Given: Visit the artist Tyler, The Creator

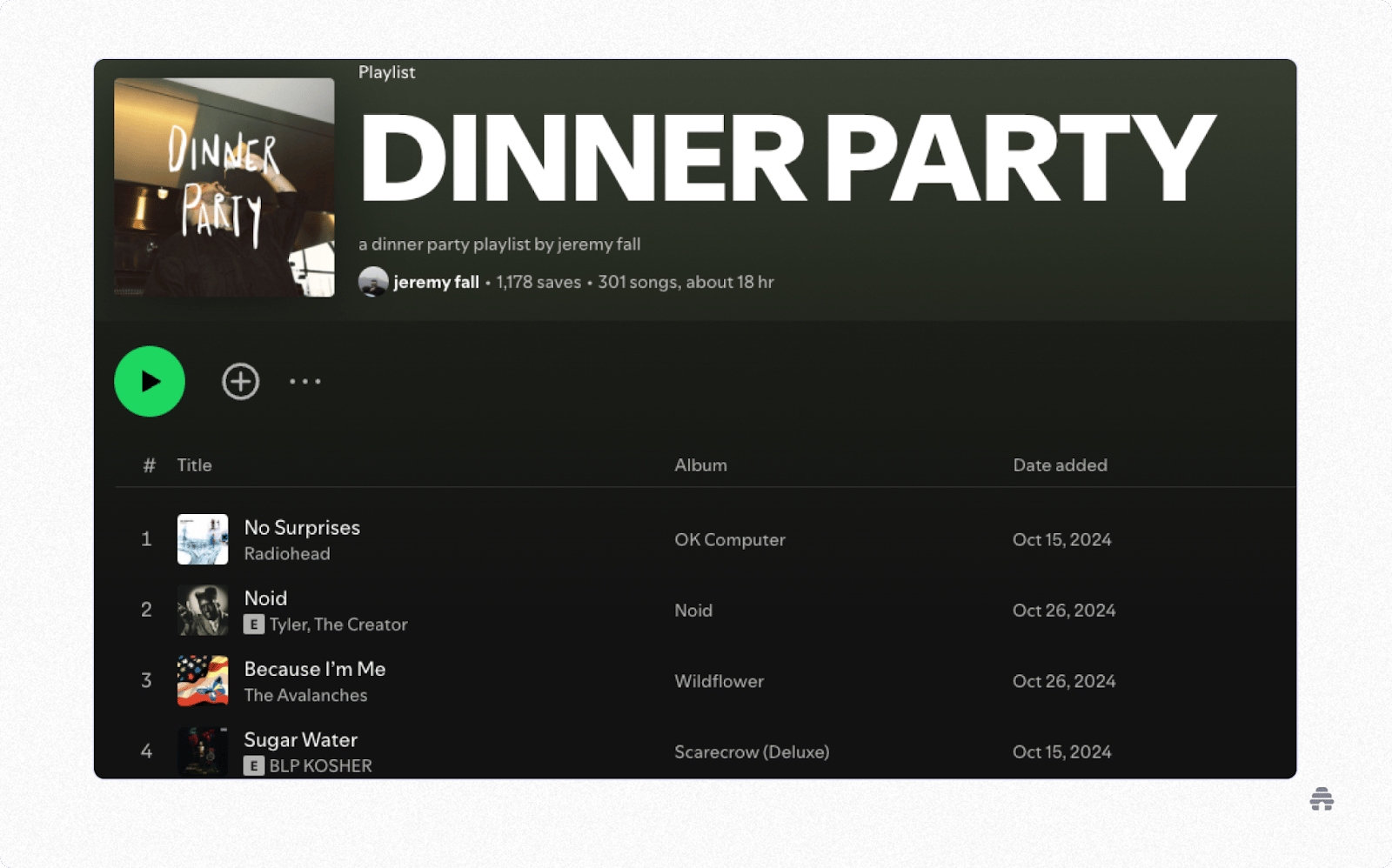Looking at the screenshot, I should pos(338,624).
